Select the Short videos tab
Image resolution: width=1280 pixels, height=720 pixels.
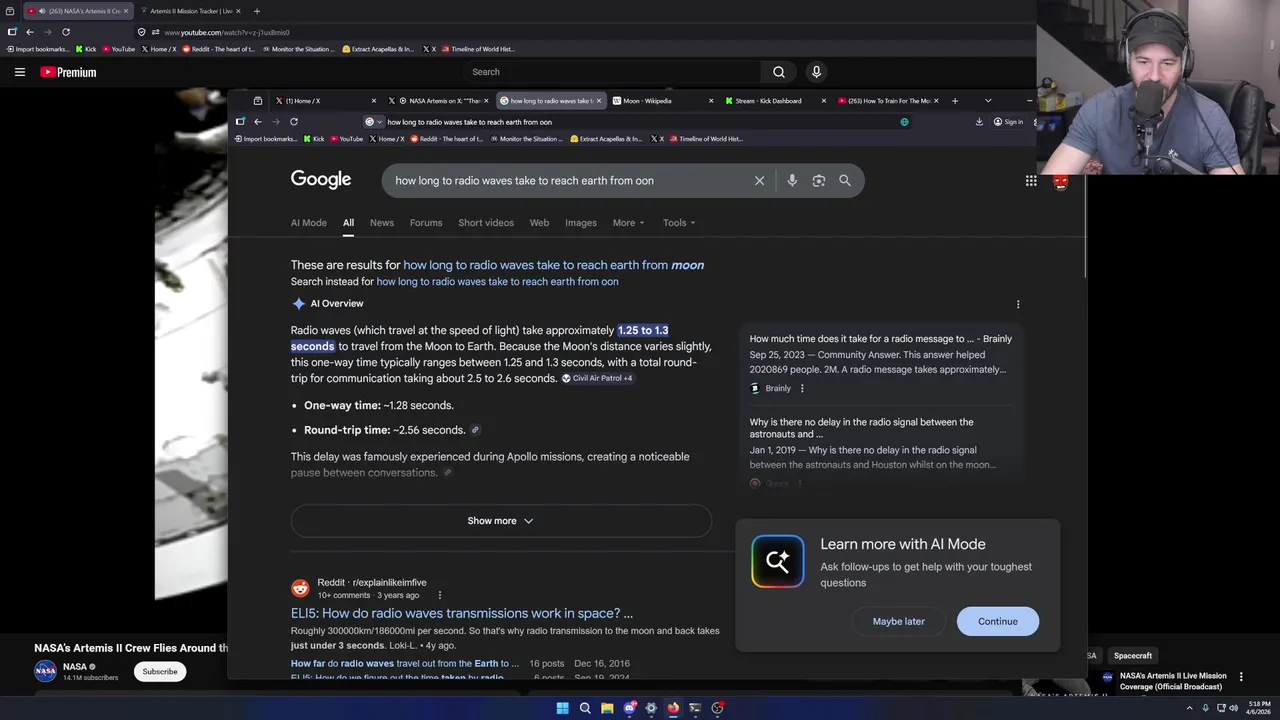pyautogui.click(x=486, y=223)
